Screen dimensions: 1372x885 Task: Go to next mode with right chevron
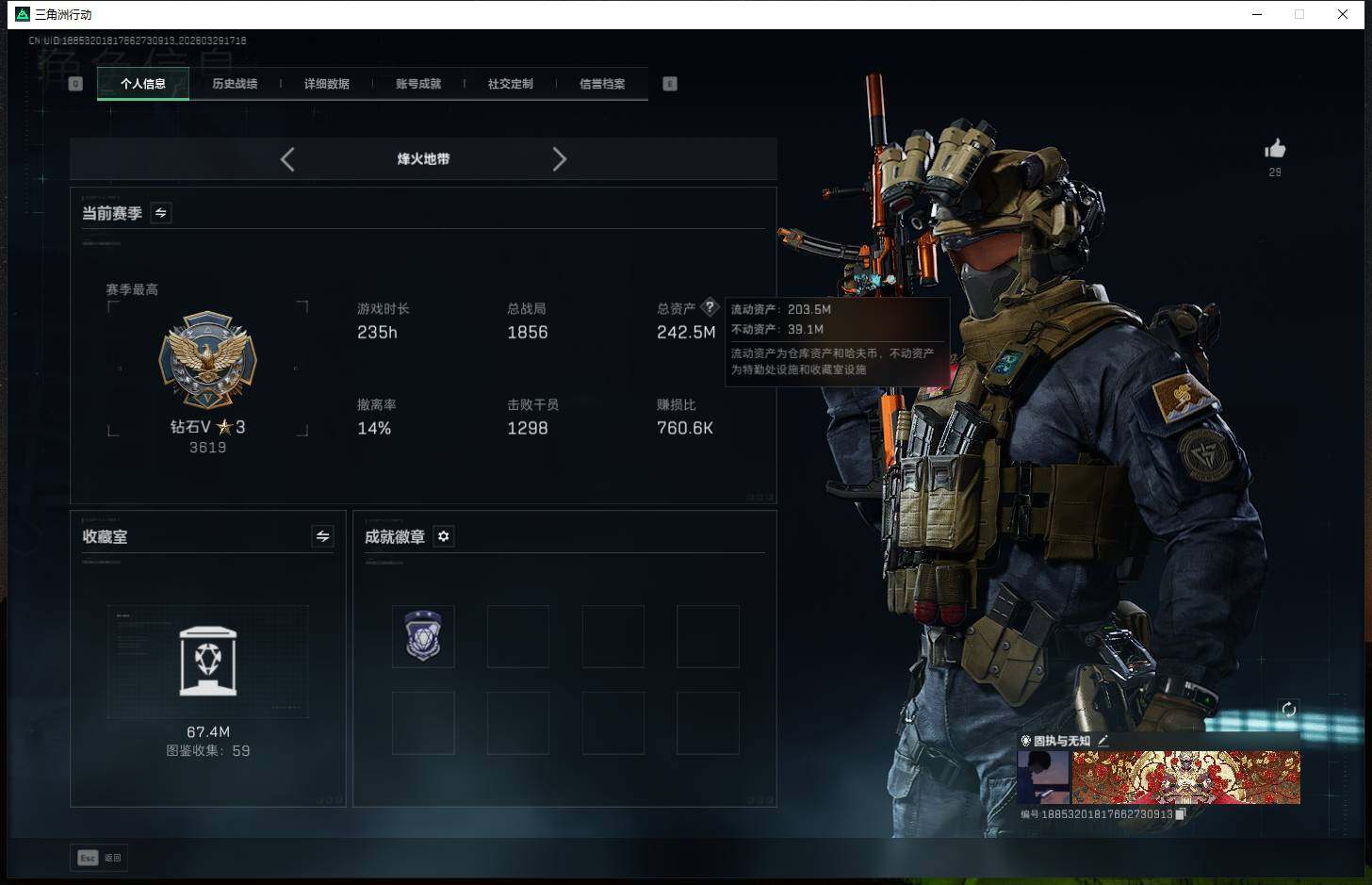pyautogui.click(x=559, y=159)
